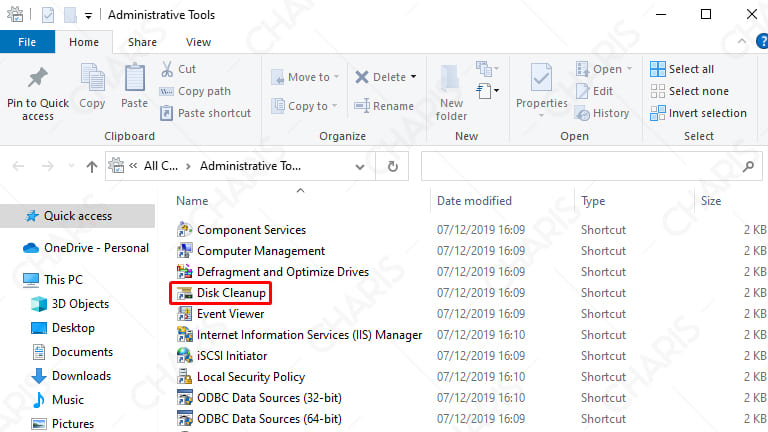Image resolution: width=768 pixels, height=432 pixels.
Task: Click the iSCSI Initiator shortcut icon
Action: click(x=185, y=356)
